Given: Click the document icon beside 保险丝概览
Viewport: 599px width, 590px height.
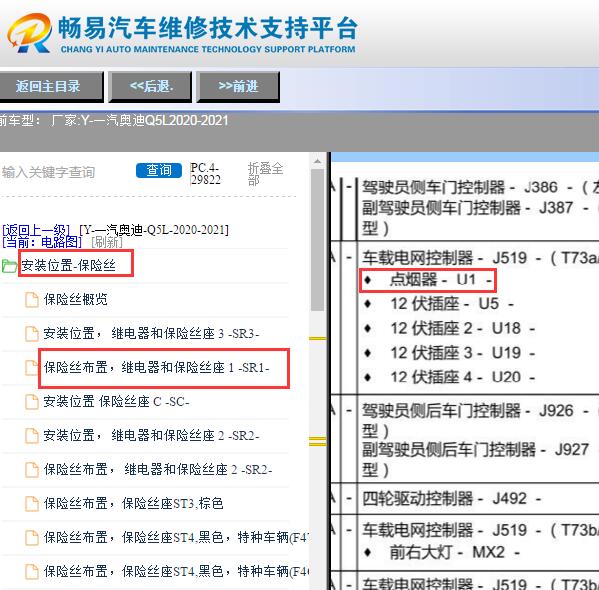Looking at the screenshot, I should (x=32, y=300).
